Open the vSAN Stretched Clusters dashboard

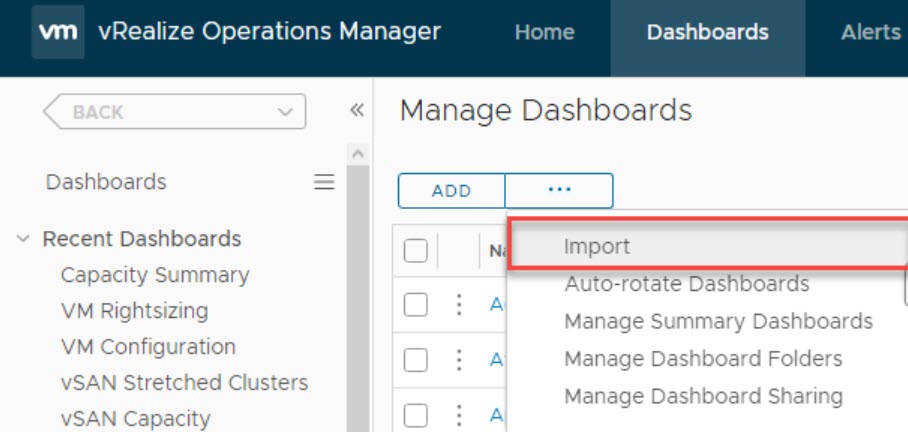tap(184, 383)
